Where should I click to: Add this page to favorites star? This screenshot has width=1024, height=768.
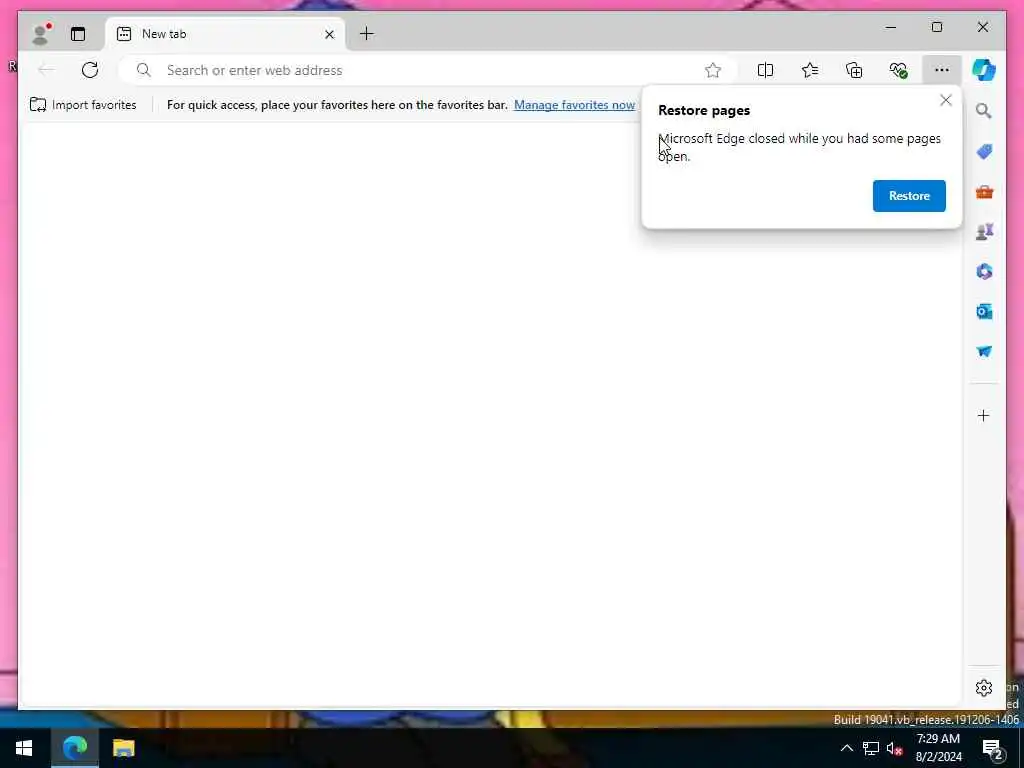[x=712, y=70]
